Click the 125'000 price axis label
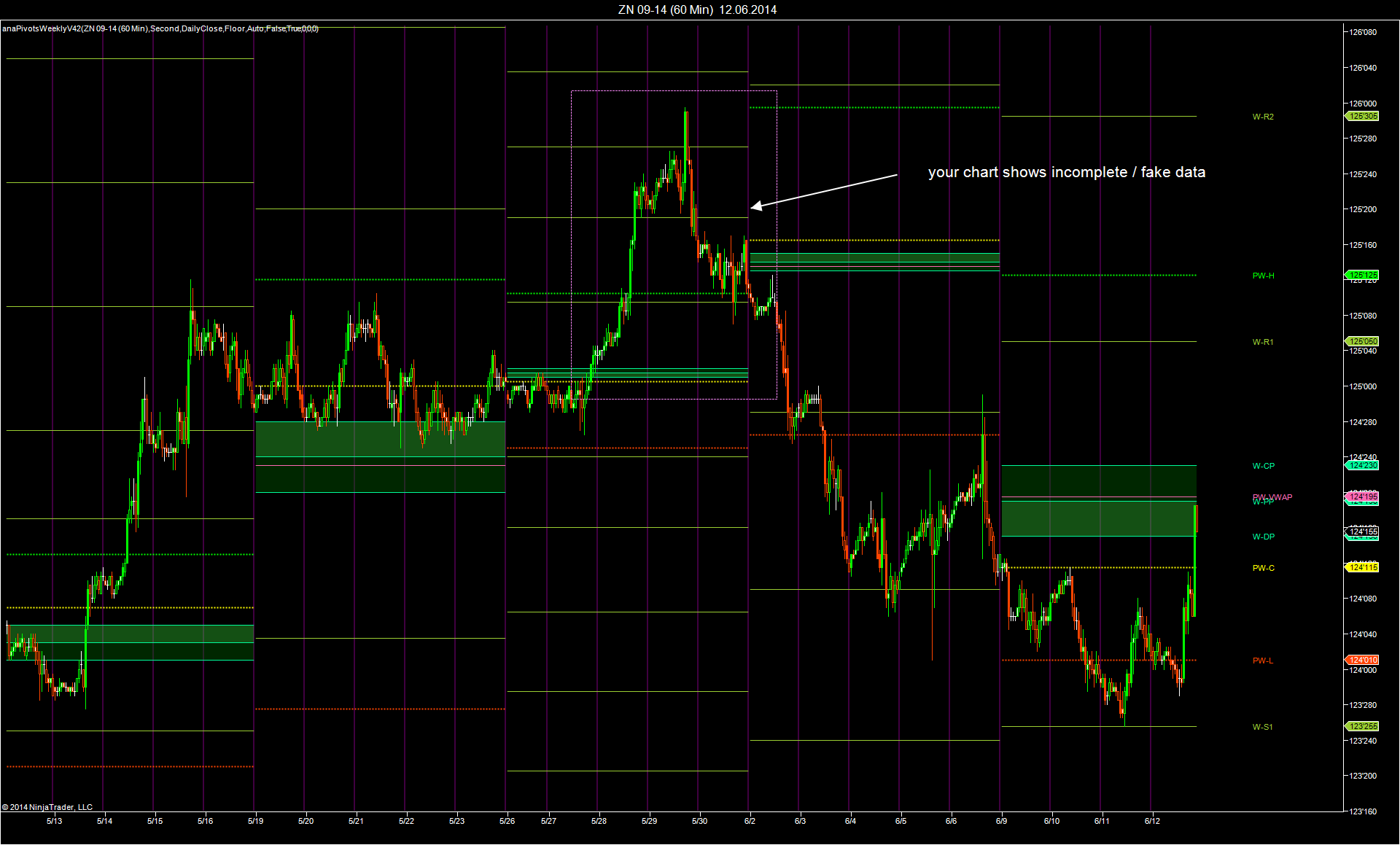This screenshot has height=845, width=1400. 1362,386
